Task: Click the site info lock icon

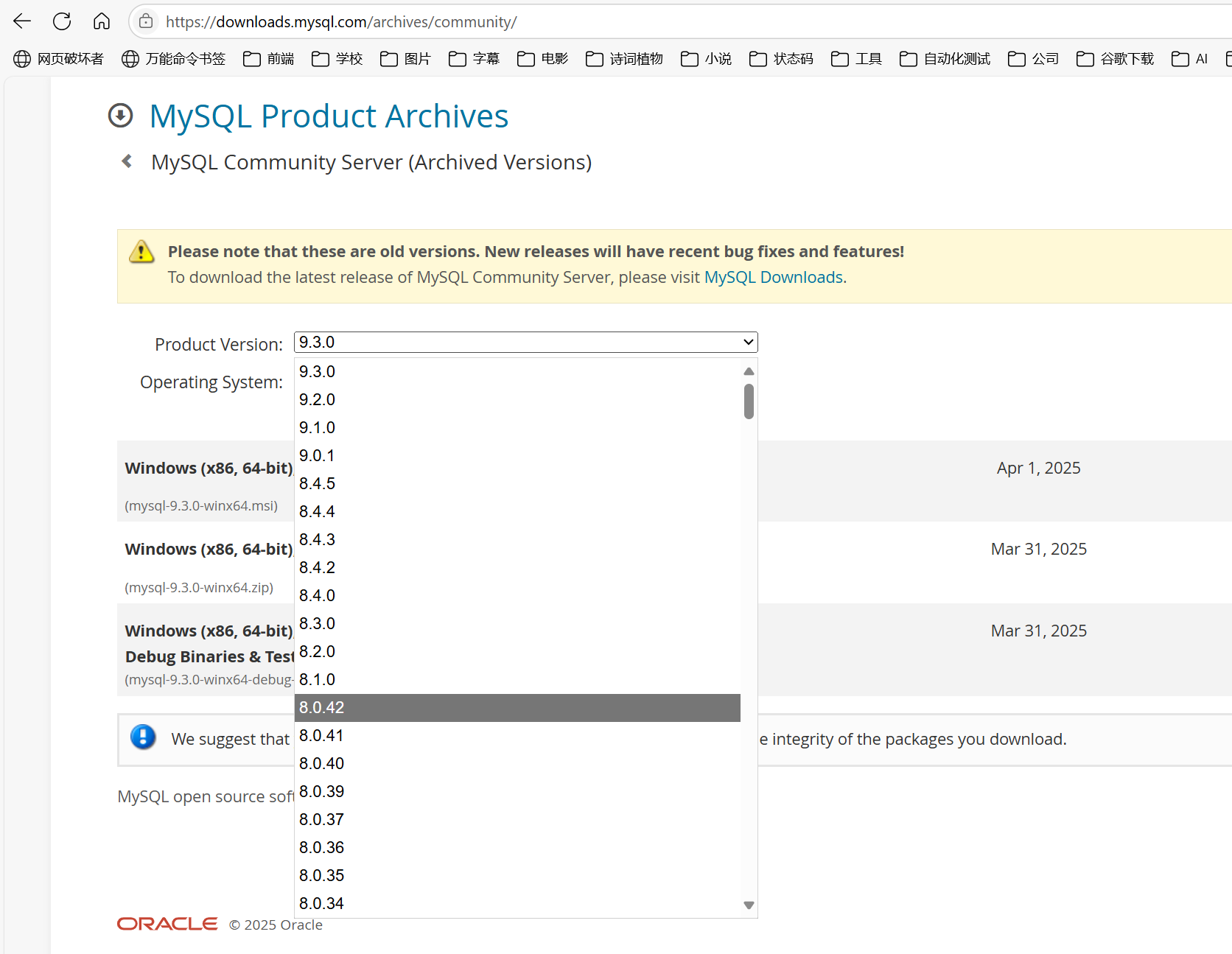Action: pos(146,21)
